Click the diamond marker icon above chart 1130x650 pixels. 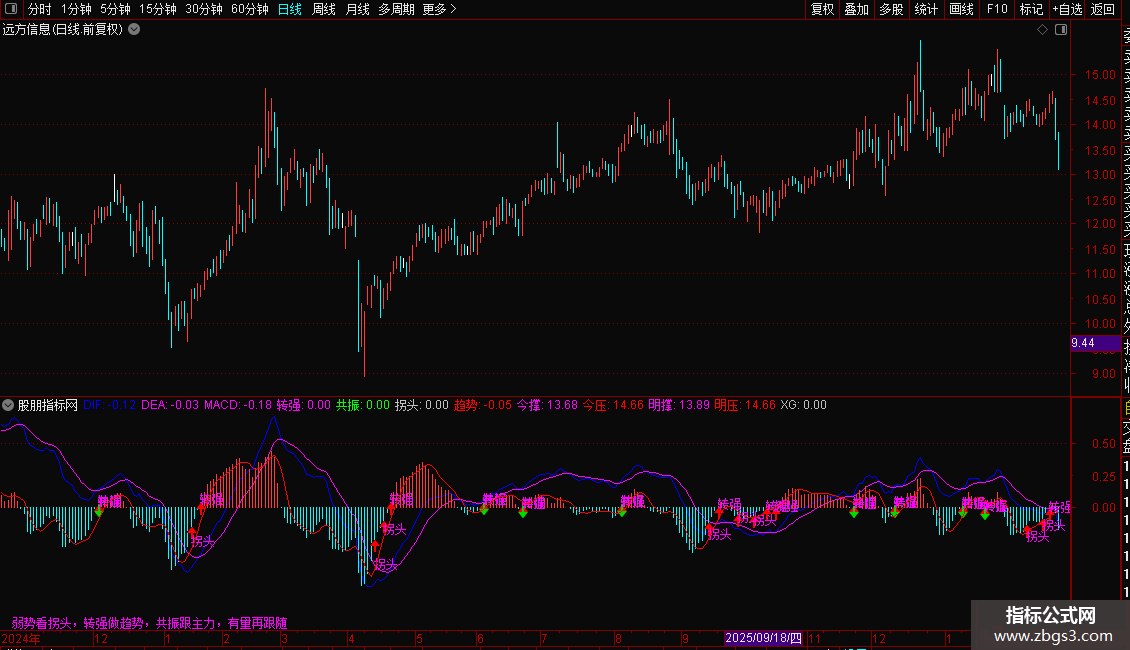(1042, 30)
